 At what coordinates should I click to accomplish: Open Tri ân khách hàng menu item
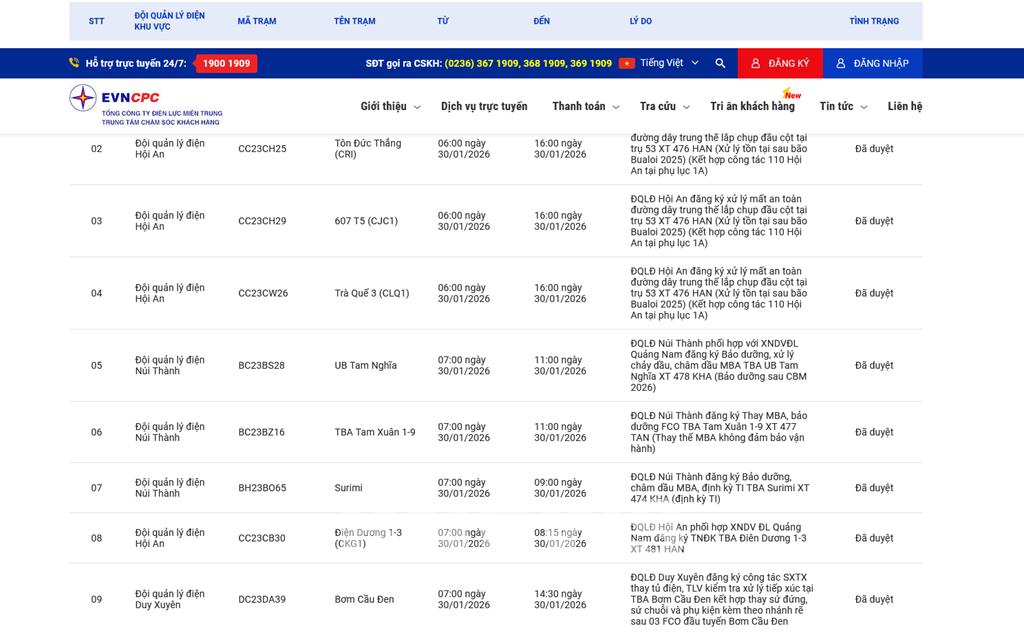(x=752, y=106)
